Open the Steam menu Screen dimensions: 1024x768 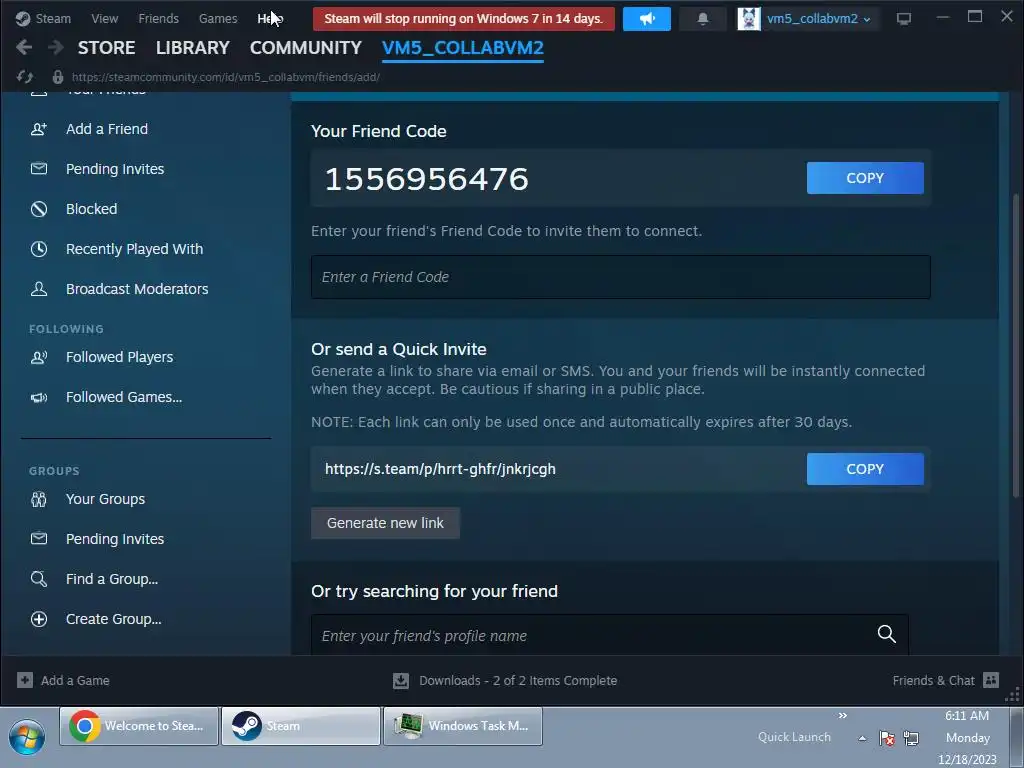[53, 18]
